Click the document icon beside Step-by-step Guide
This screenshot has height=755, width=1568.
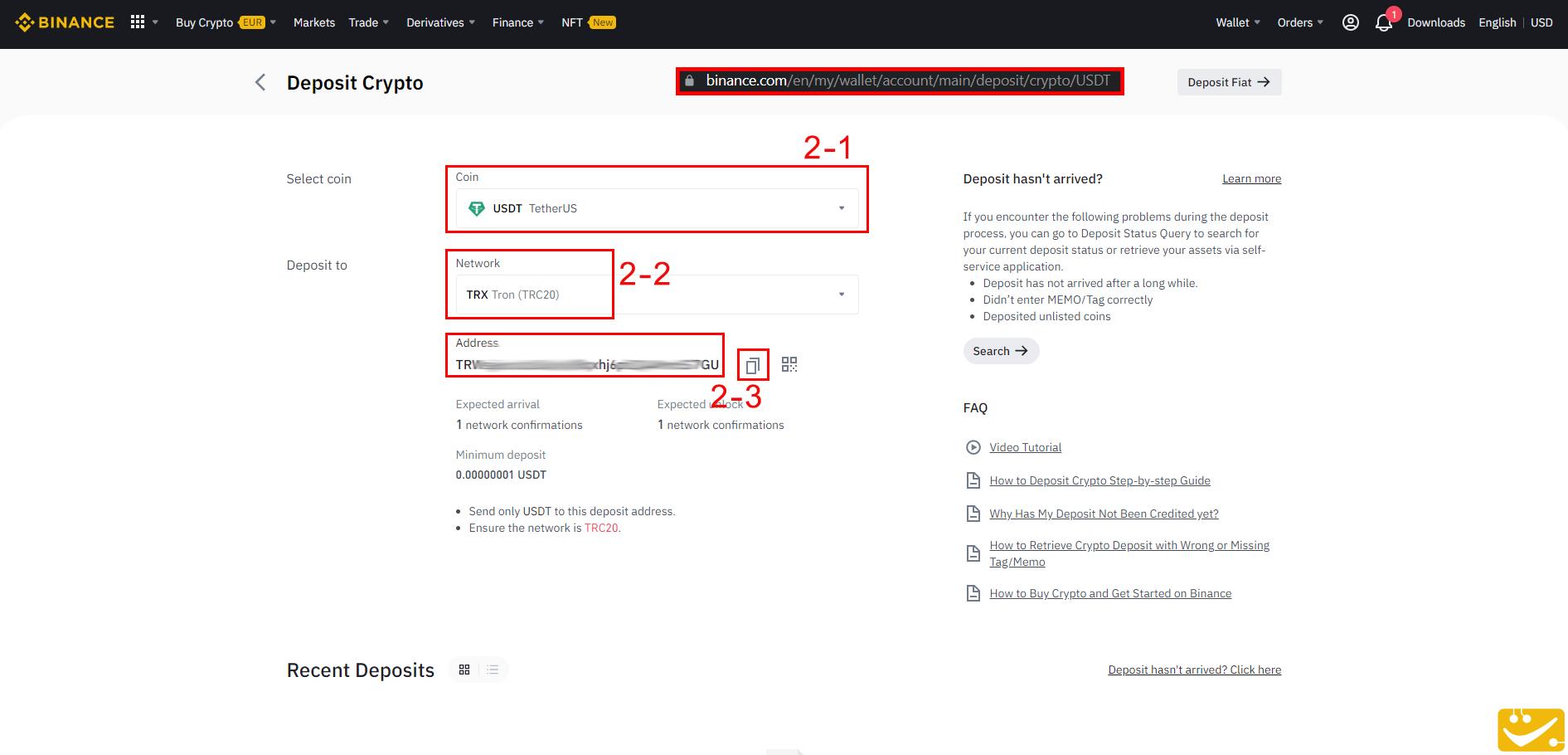coord(973,480)
